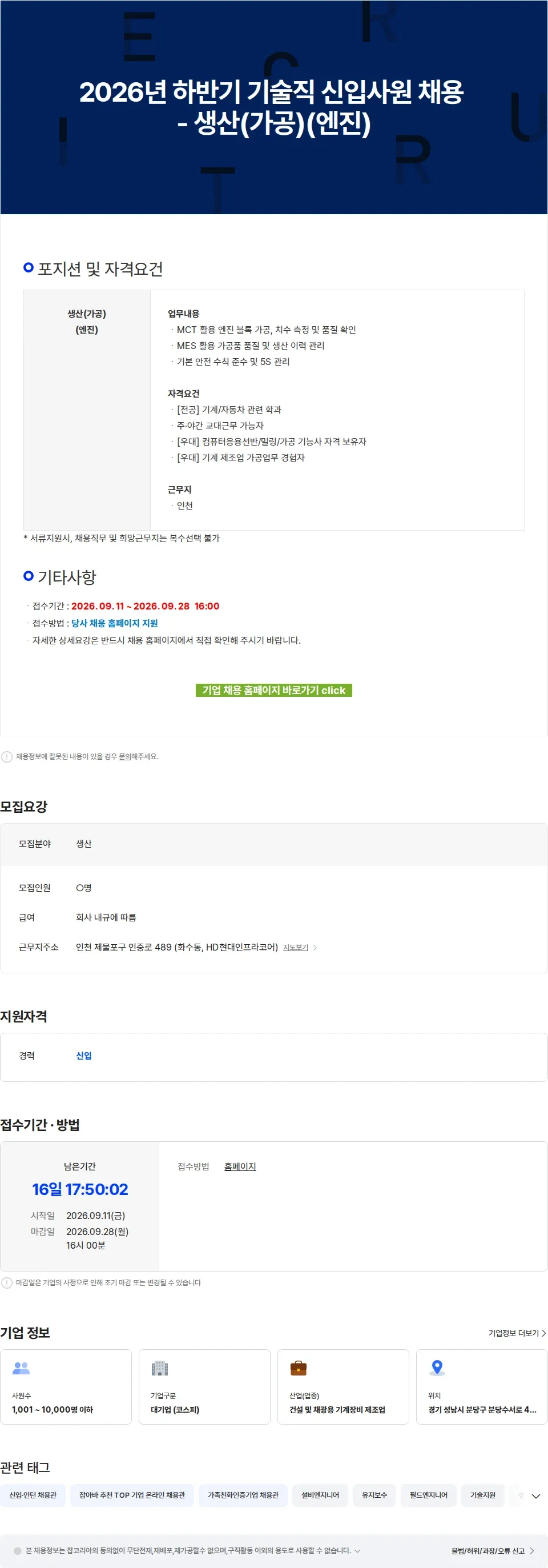Click chevron next to 지도보기

tap(315, 947)
